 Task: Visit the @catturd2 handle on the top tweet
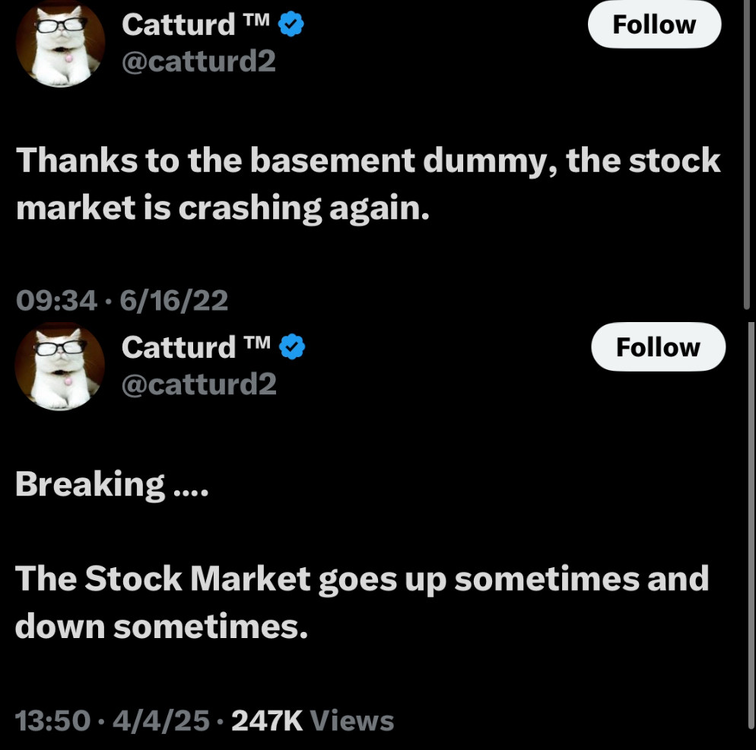coord(198,62)
